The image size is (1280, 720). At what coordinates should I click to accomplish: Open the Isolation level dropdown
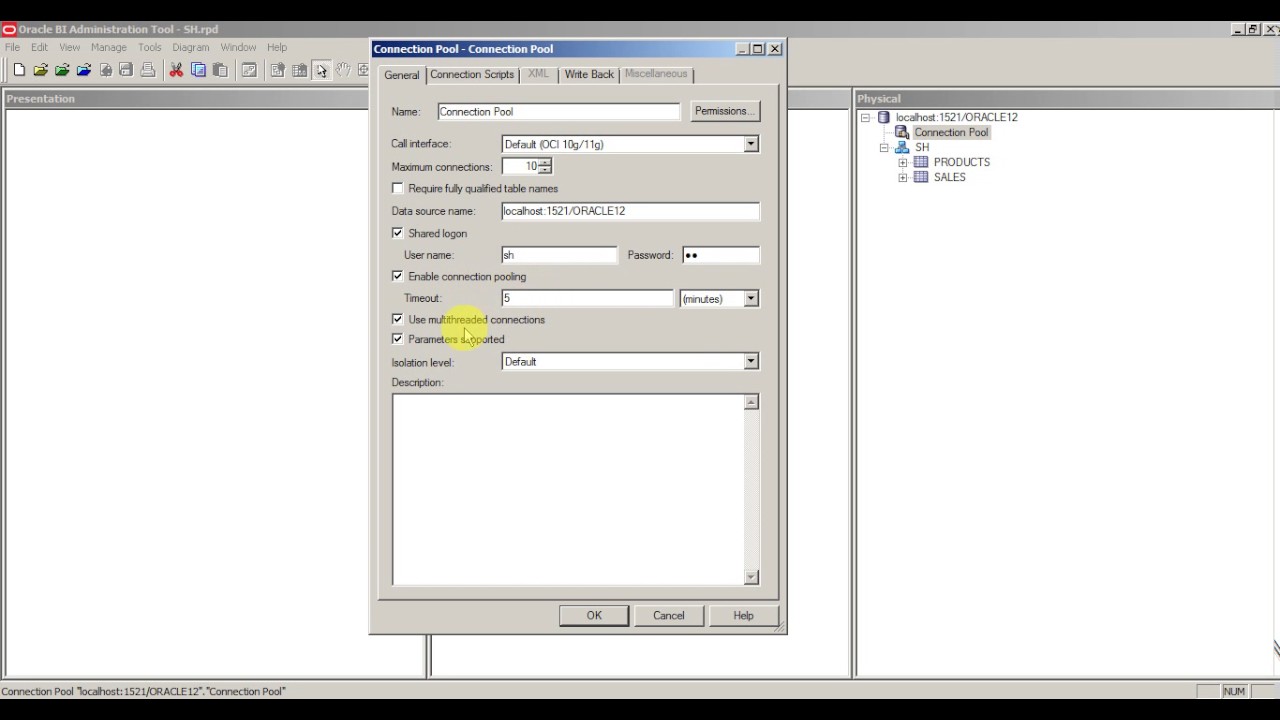[x=751, y=361]
